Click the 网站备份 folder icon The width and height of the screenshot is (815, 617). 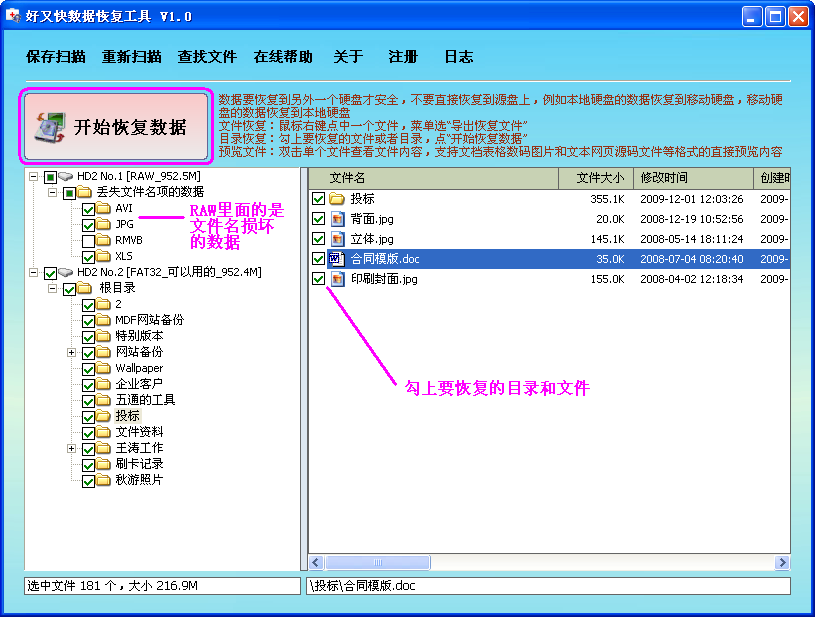pyautogui.click(x=103, y=352)
